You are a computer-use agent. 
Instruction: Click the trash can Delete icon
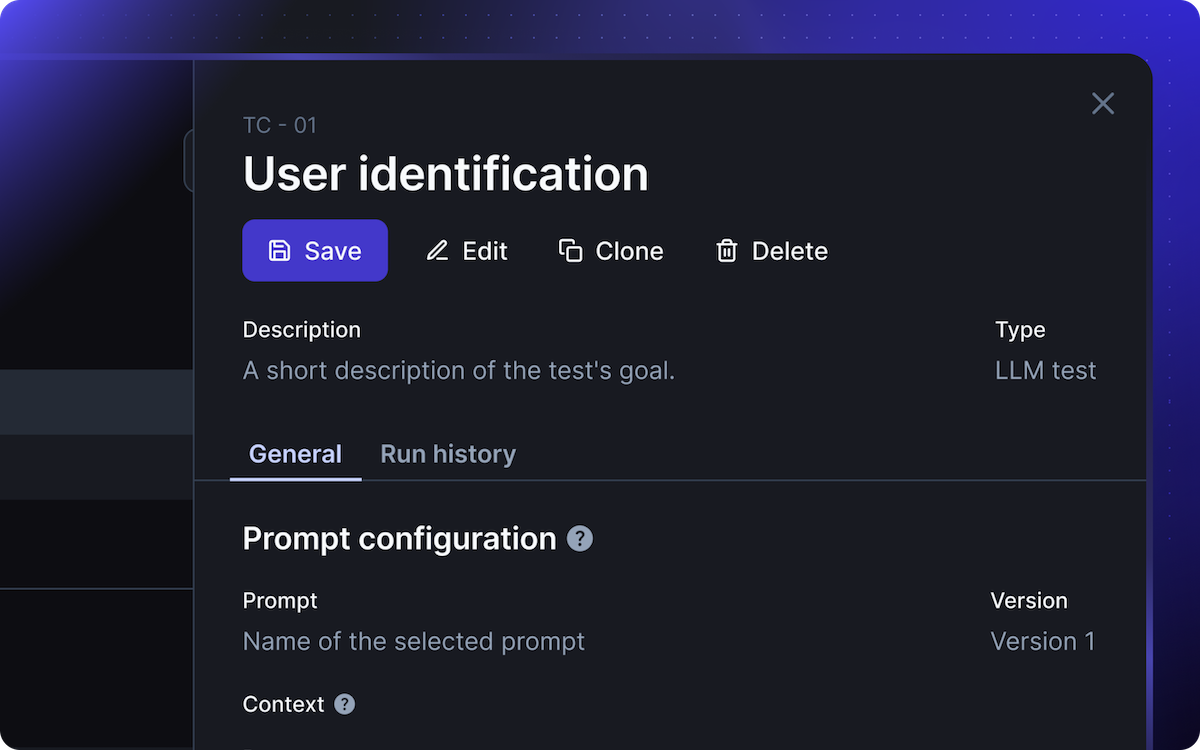point(726,251)
